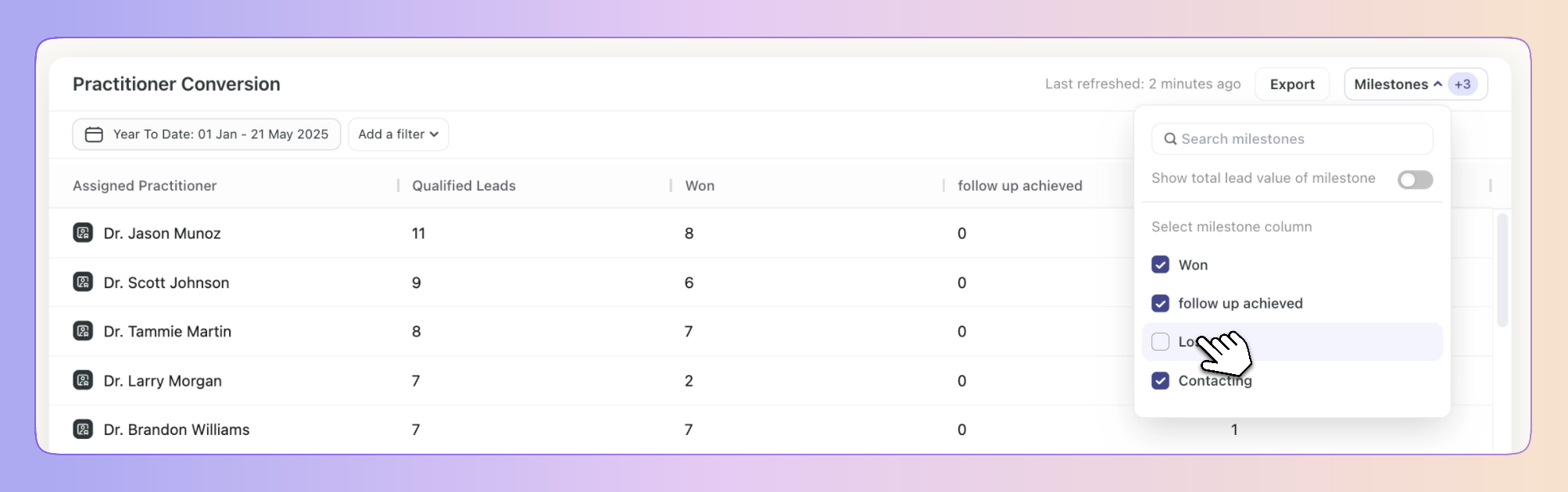The image size is (1568, 492).
Task: Click practitioner icon beside Dr. Brandon Williams
Action: [x=83, y=430]
